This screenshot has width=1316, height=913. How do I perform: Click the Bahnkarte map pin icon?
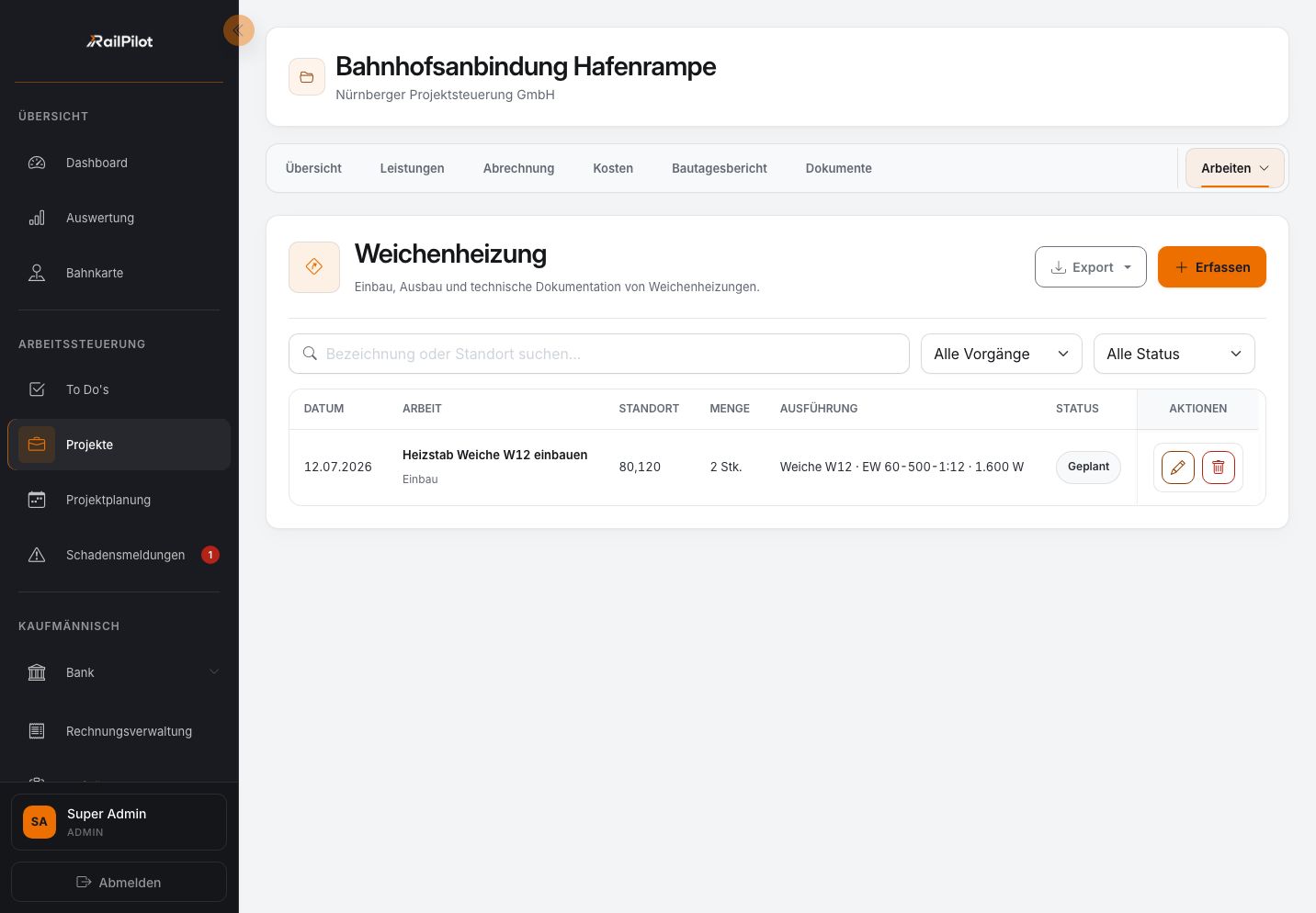pos(37,273)
